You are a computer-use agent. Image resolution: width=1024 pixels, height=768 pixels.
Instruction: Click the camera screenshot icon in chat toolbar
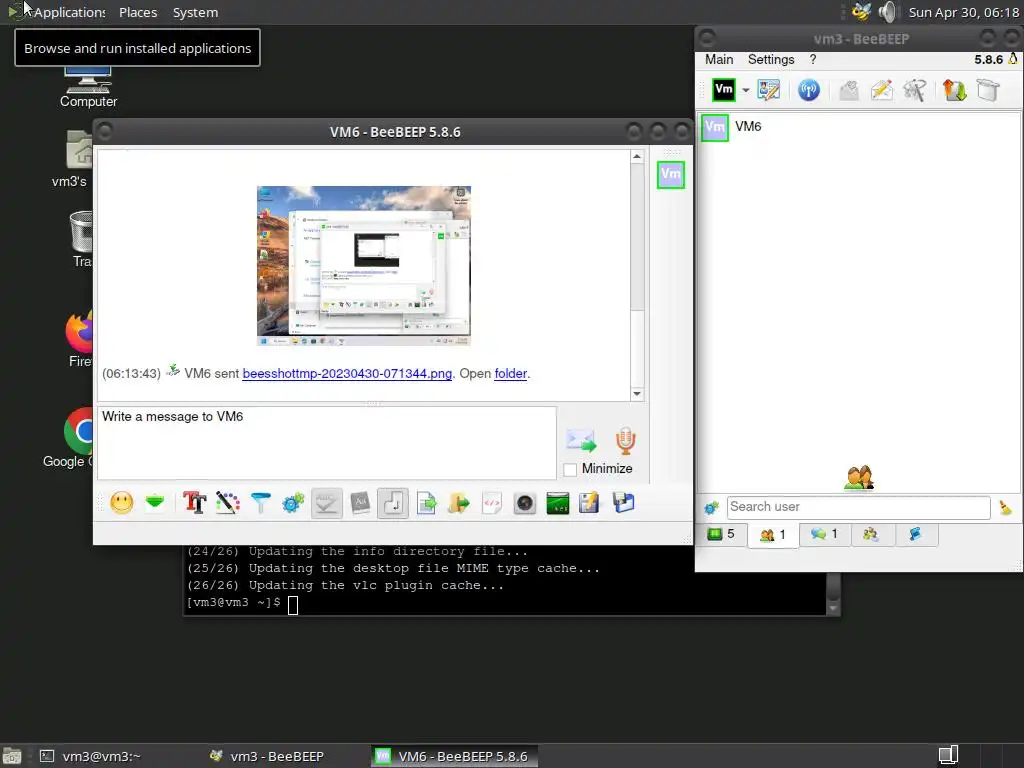524,504
